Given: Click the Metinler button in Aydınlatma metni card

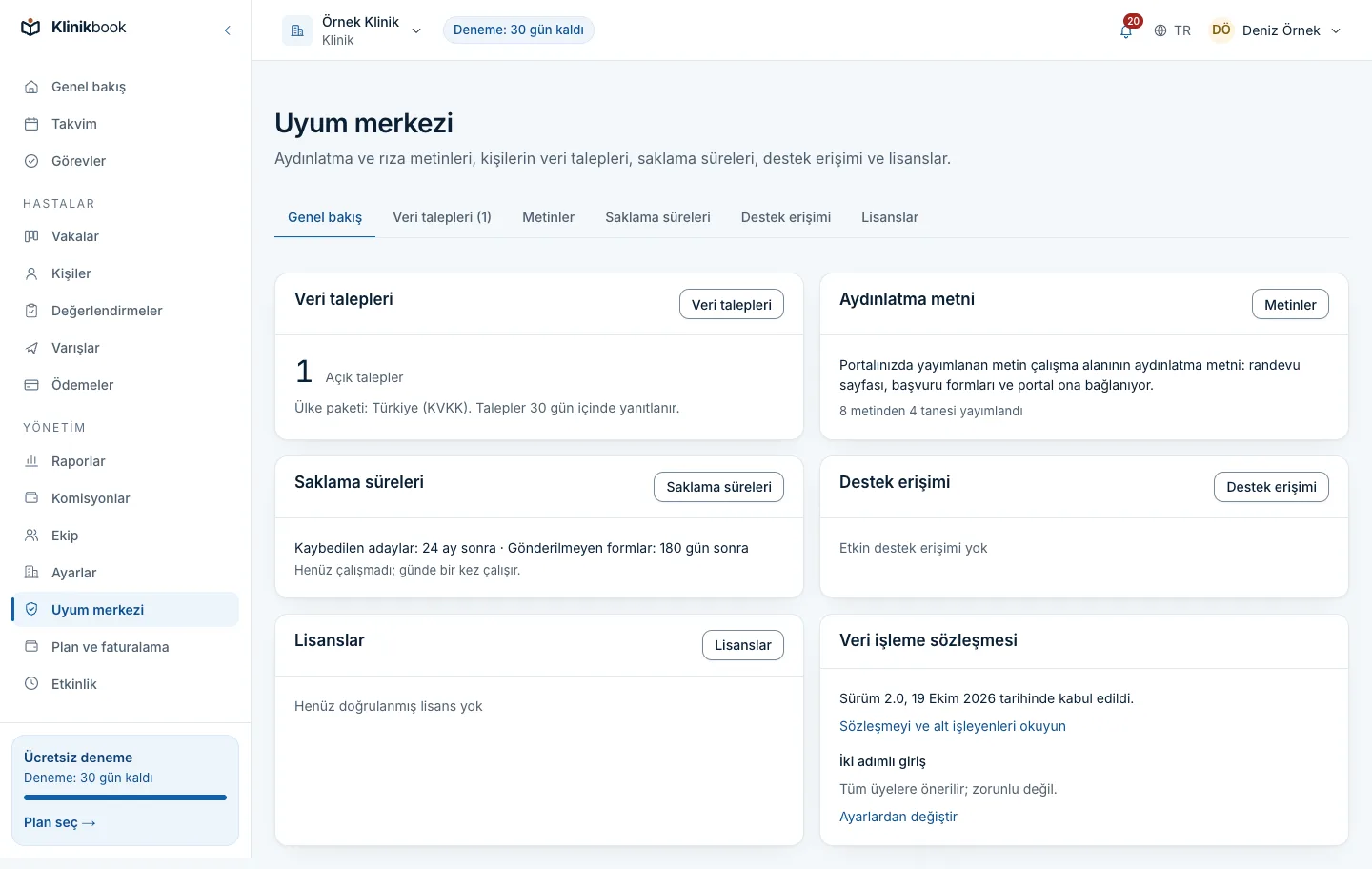Looking at the screenshot, I should (x=1290, y=305).
